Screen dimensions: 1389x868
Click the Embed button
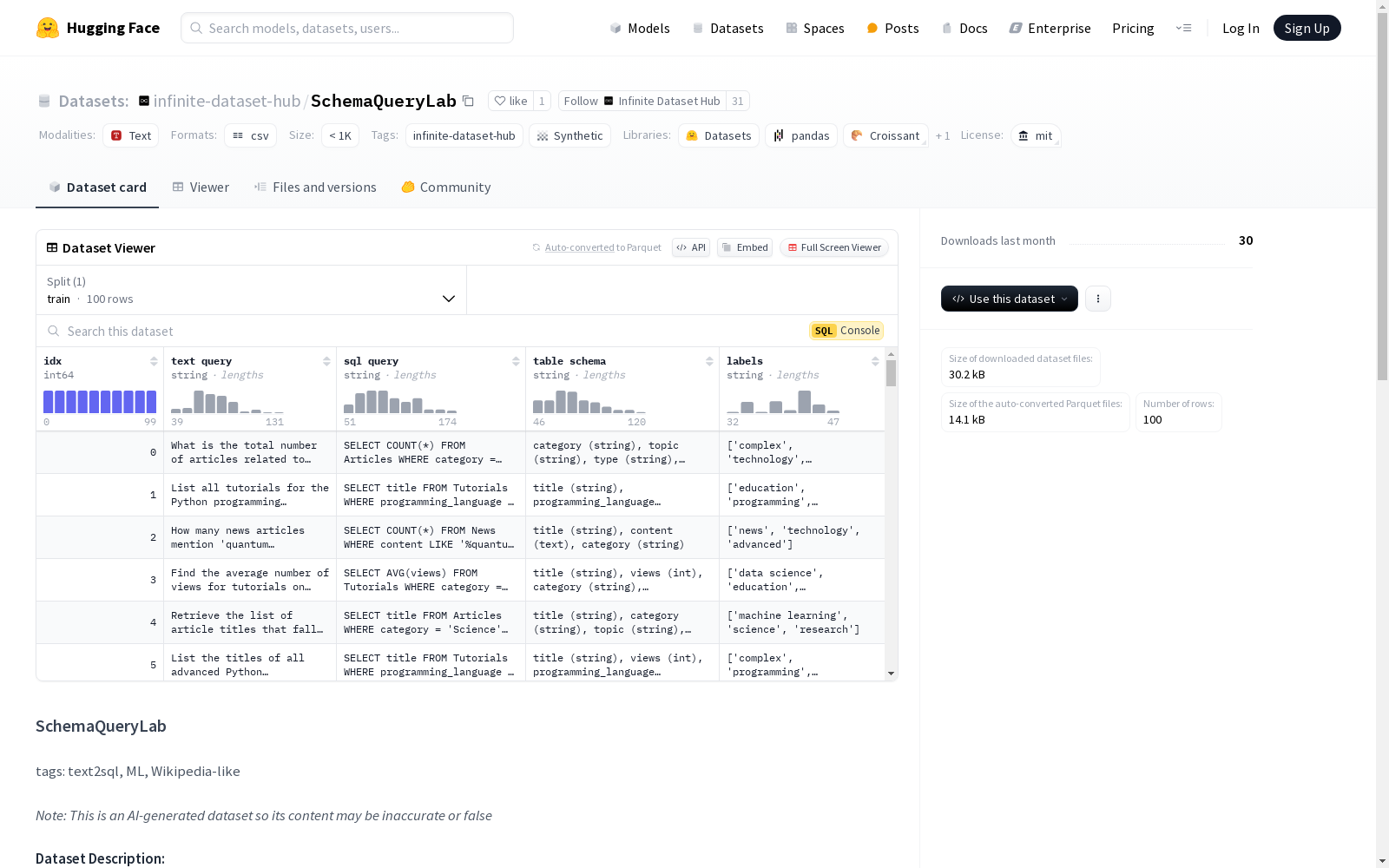tap(745, 247)
